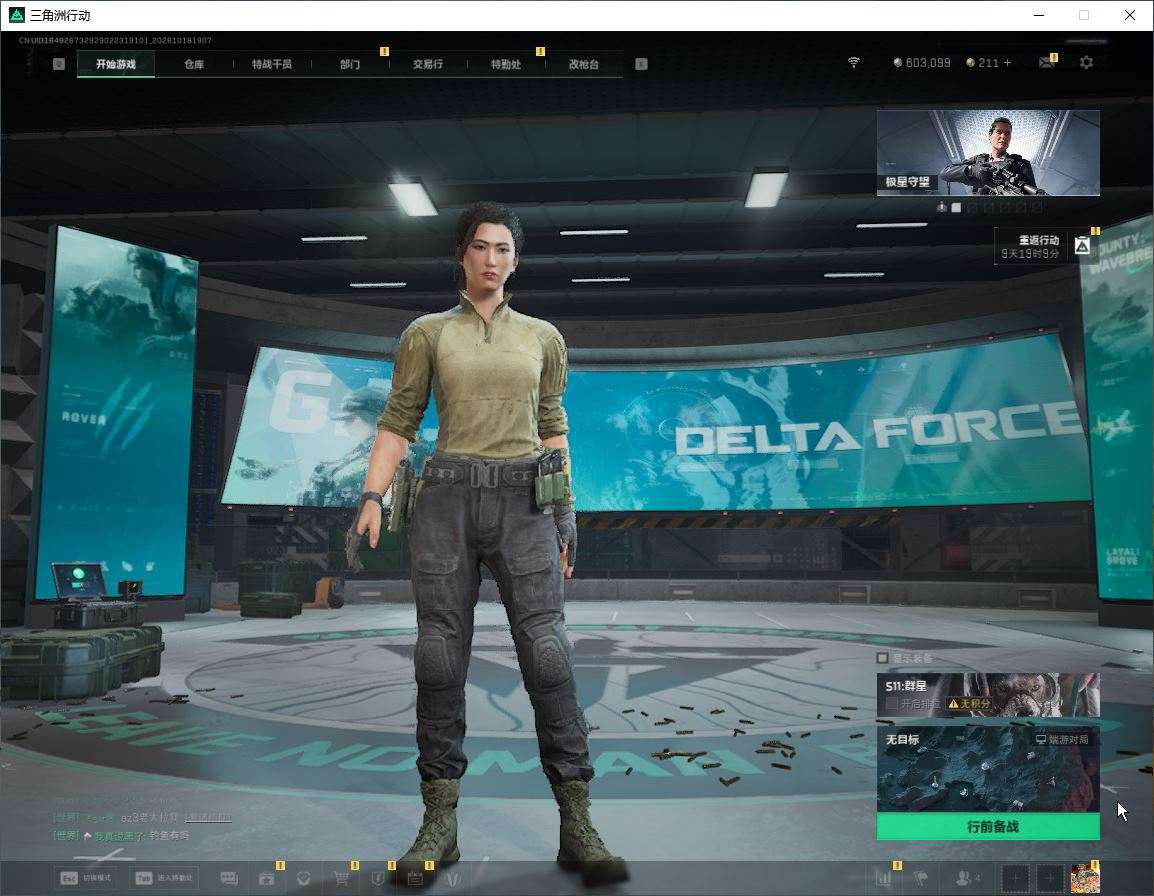Viewport: 1154px width, 896px height.
Task: Open the friends list icon
Action: pos(966,878)
